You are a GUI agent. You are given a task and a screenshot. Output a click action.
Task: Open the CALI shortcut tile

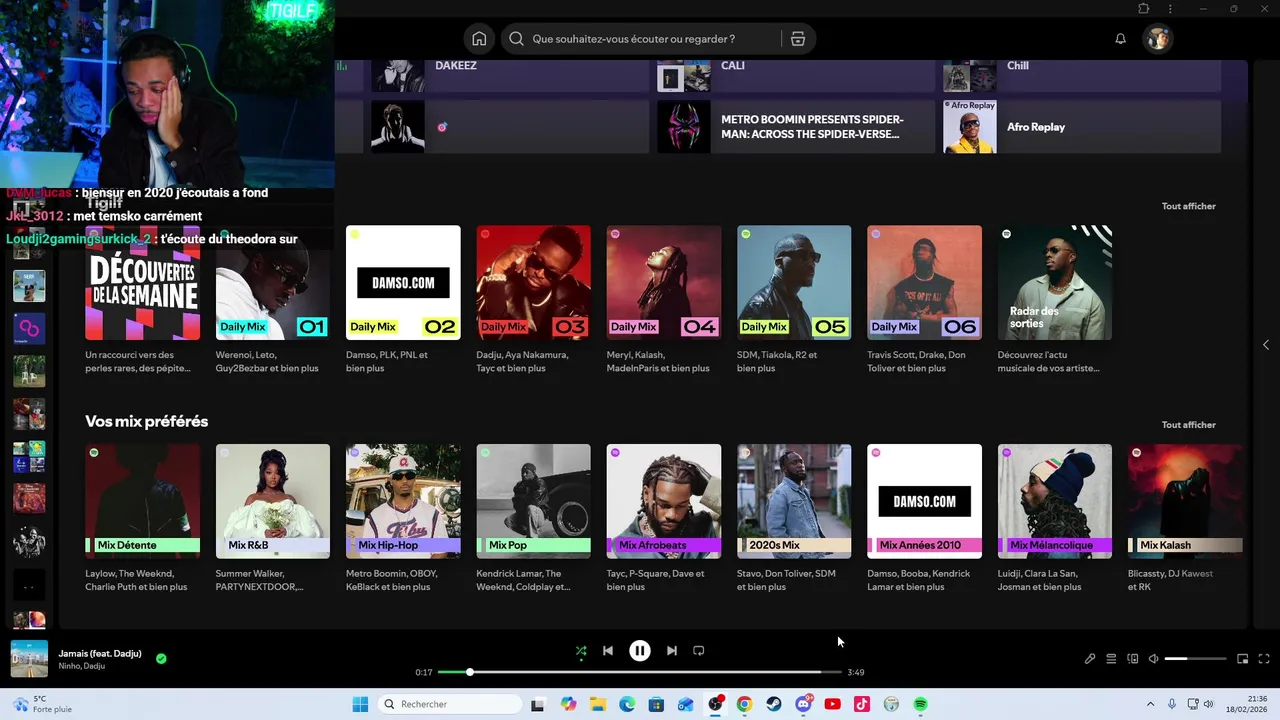[x=795, y=76]
